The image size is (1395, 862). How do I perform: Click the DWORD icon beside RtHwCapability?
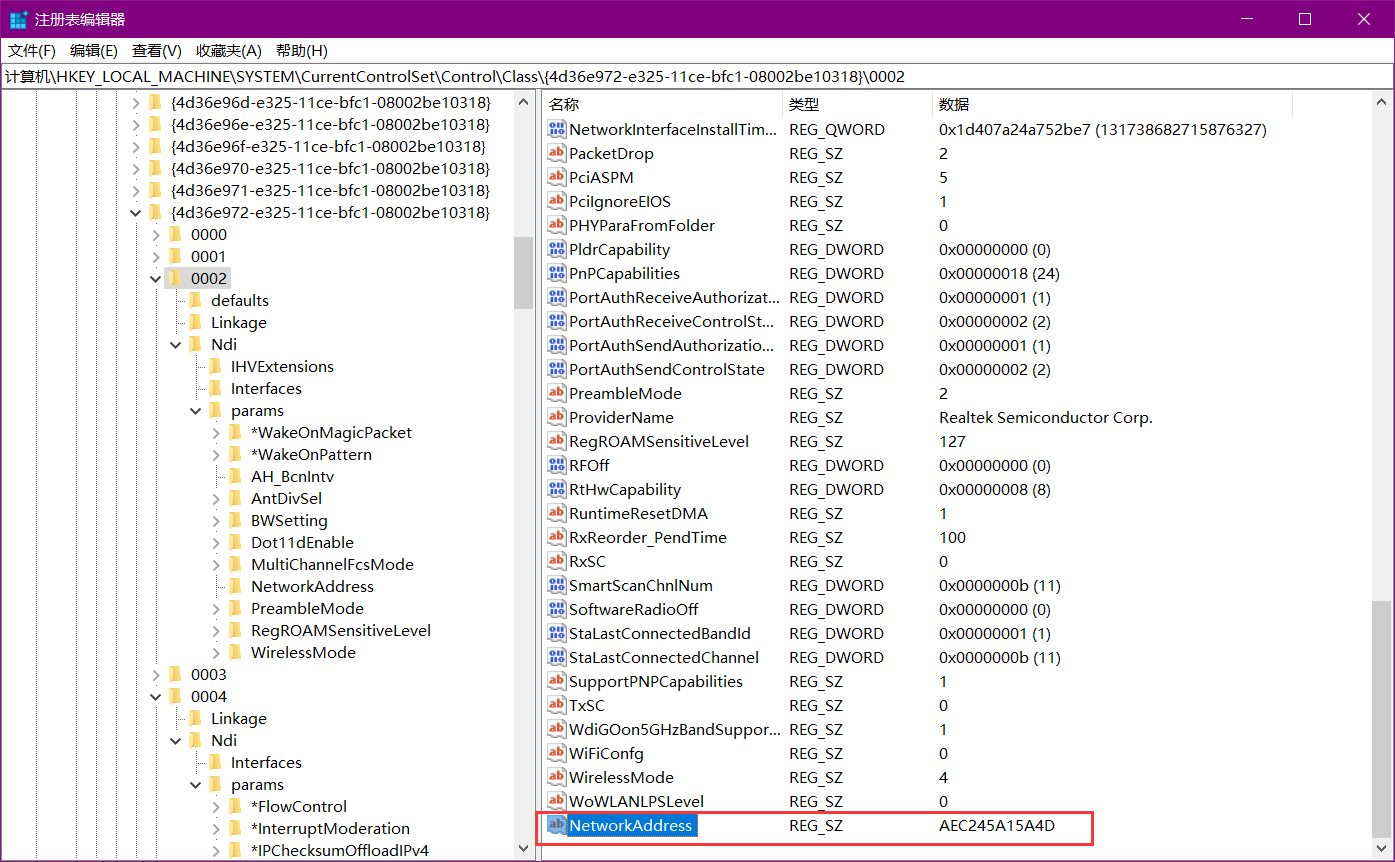click(x=557, y=489)
